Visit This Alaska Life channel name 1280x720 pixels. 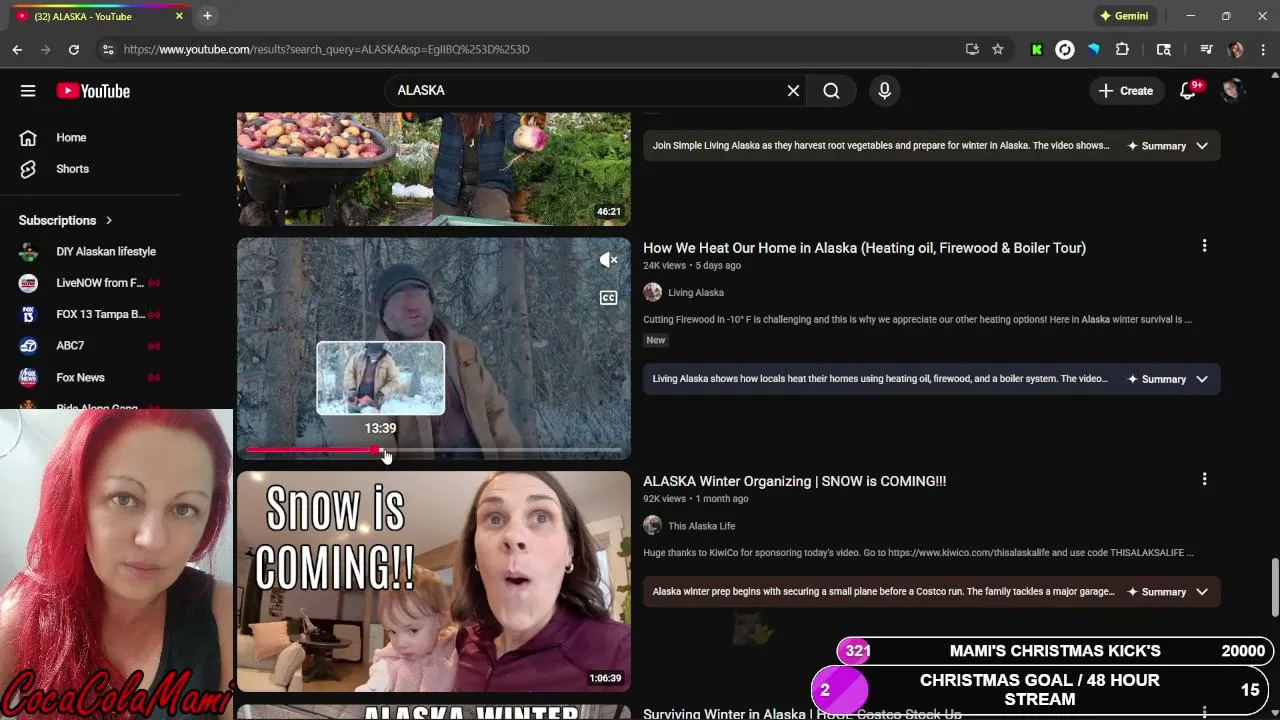[701, 526]
